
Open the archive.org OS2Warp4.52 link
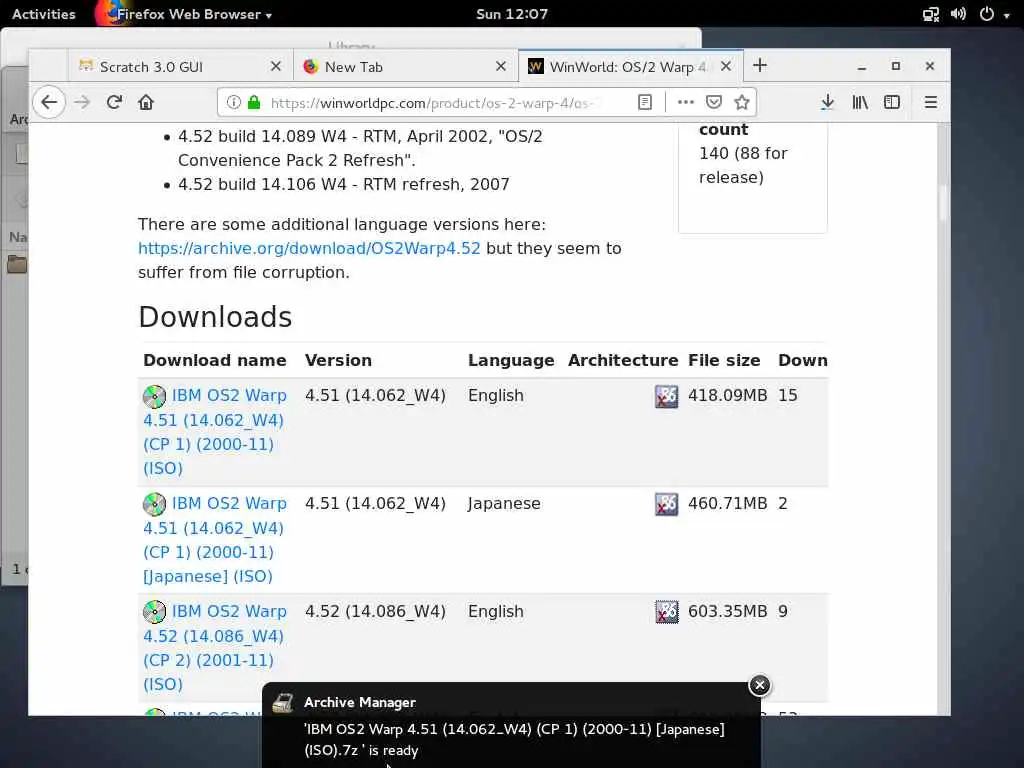[x=309, y=249]
